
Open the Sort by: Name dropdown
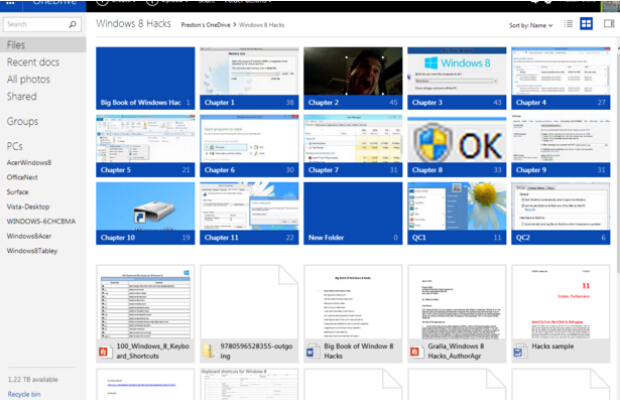click(531, 25)
